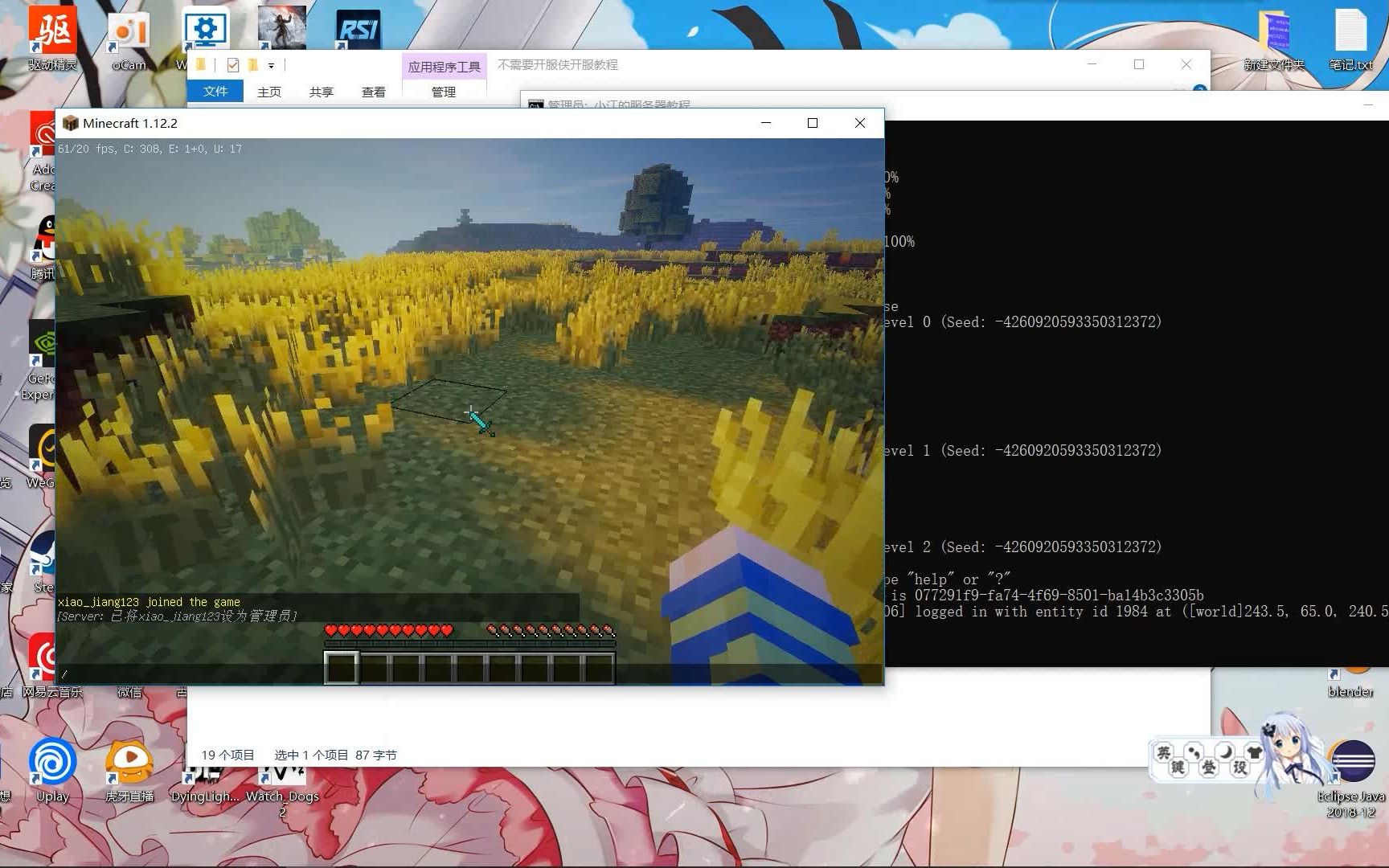The image size is (1389, 868).
Task: Click the Minecraft health hearts bar
Action: [389, 631]
